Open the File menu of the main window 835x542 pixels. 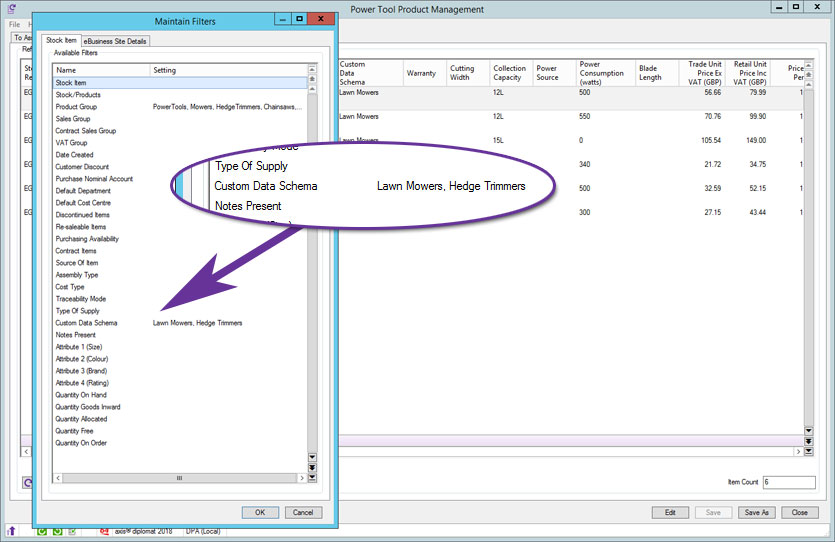[14, 24]
